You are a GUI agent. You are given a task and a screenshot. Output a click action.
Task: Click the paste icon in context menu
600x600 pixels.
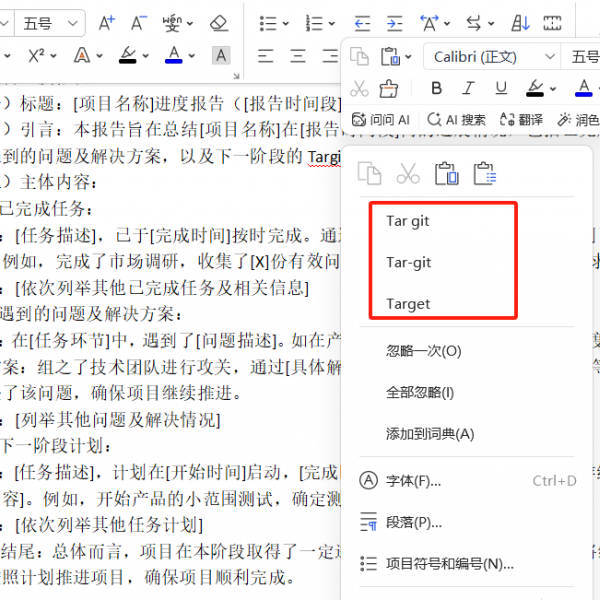pyautogui.click(x=446, y=174)
